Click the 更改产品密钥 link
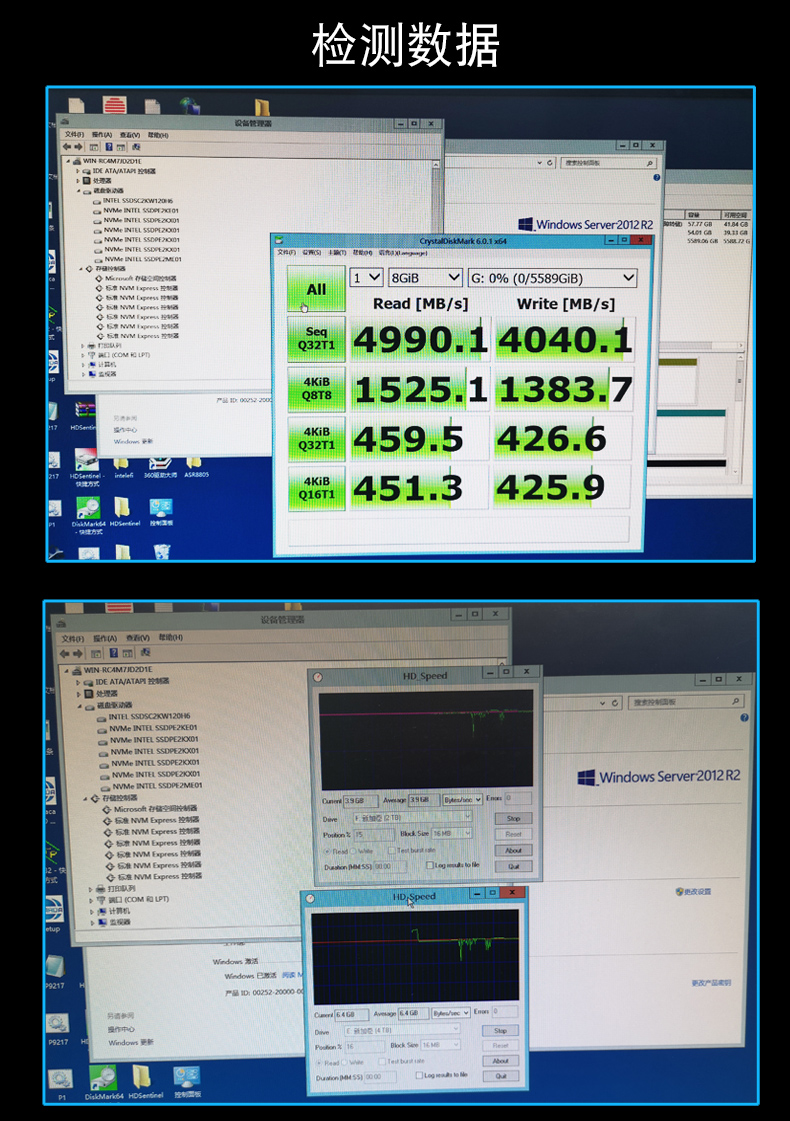This screenshot has height=1121, width=790. (x=711, y=983)
